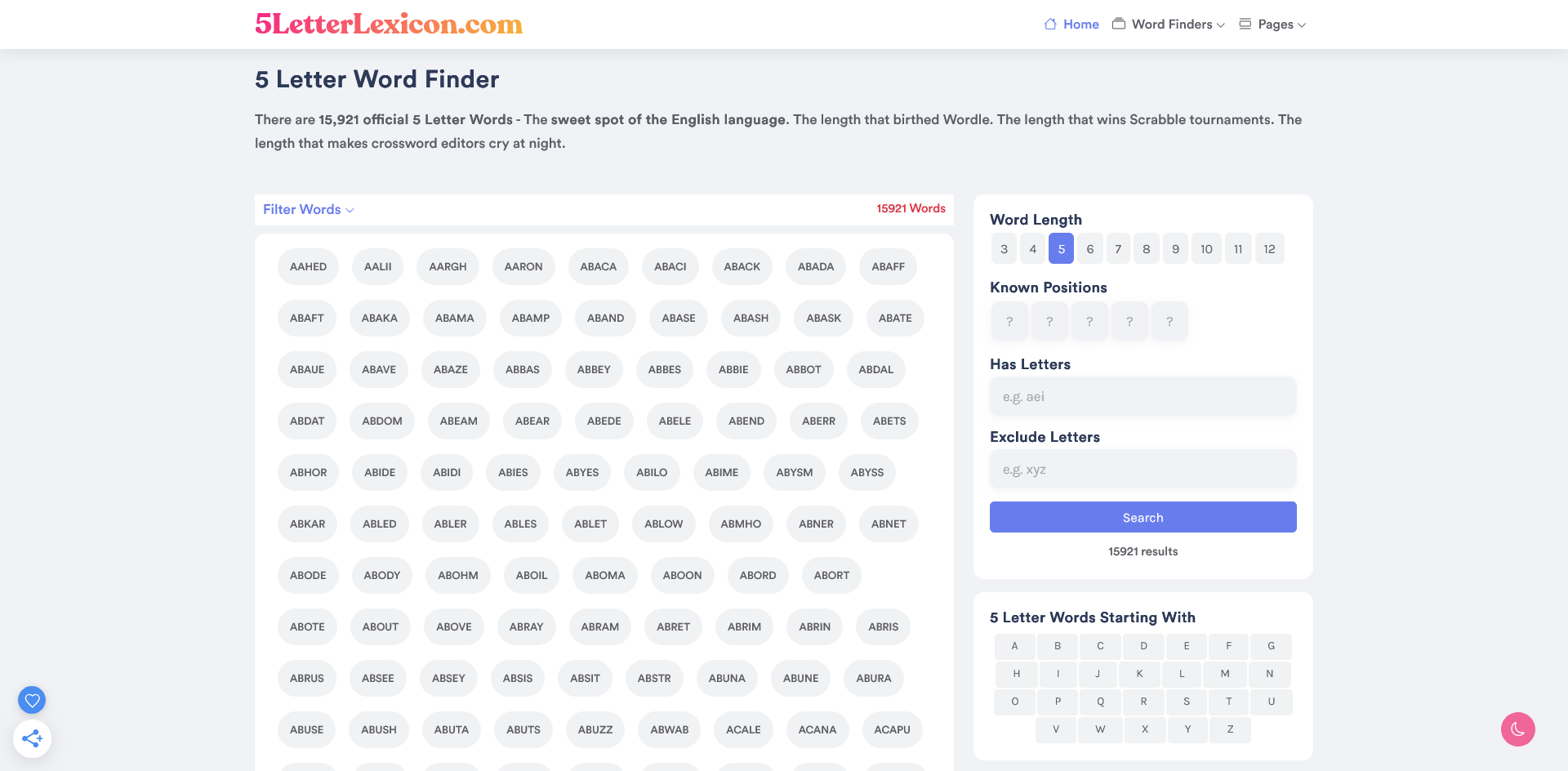Select word length 12
Image resolution: width=1568 pixels, height=771 pixels.
[1269, 248]
